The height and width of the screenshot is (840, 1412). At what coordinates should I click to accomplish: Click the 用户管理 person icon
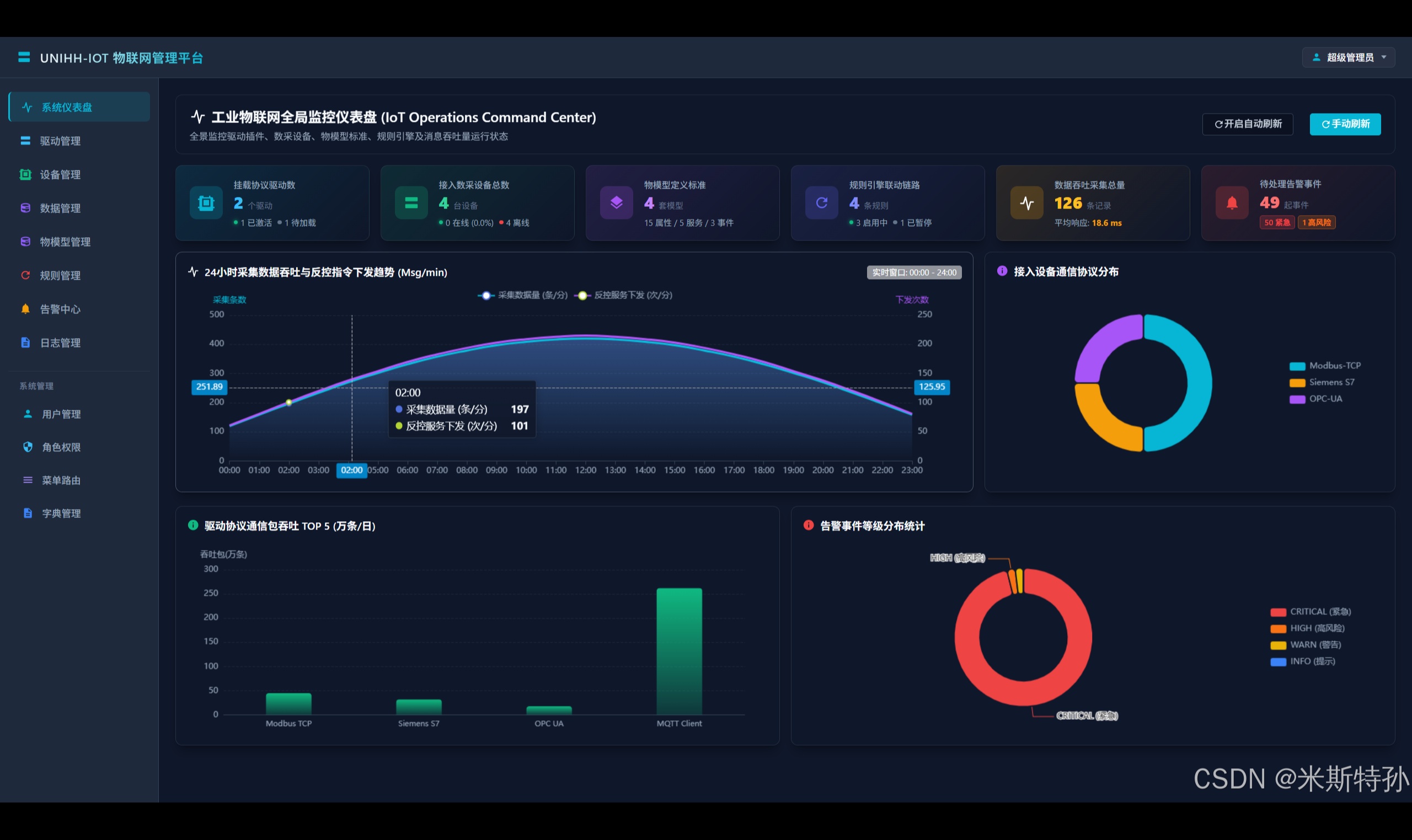coord(28,414)
